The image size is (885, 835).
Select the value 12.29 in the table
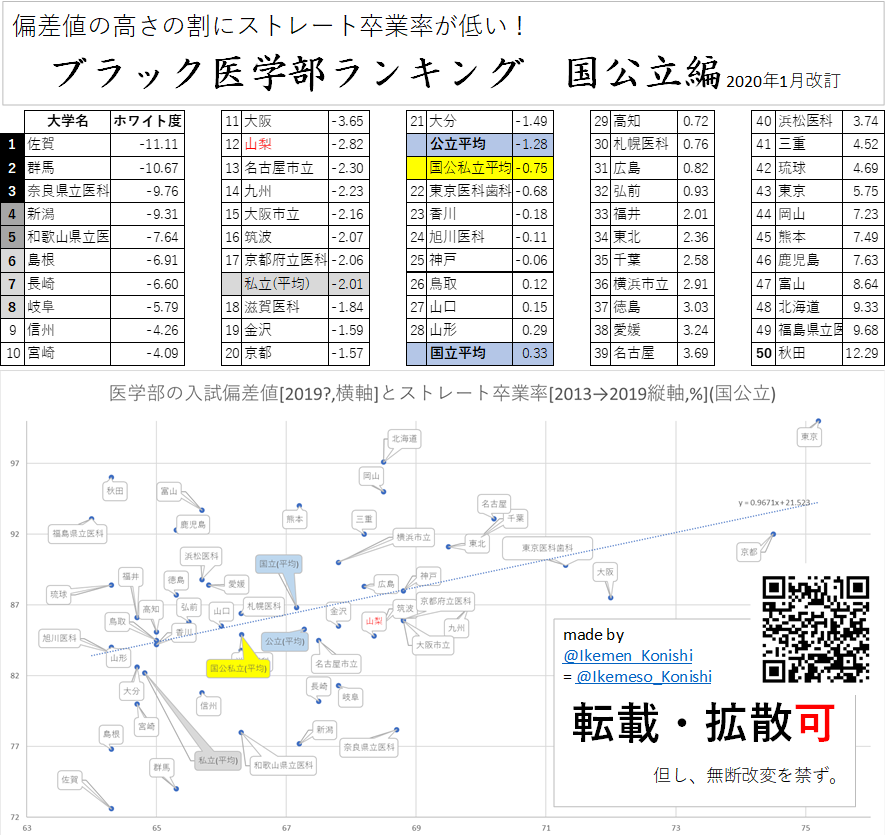click(862, 353)
